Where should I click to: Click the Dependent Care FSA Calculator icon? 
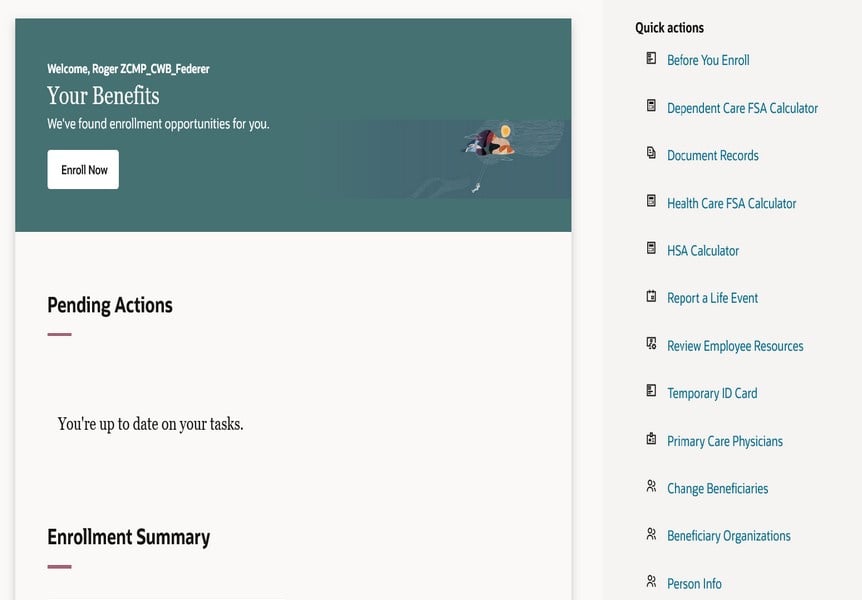(x=650, y=106)
